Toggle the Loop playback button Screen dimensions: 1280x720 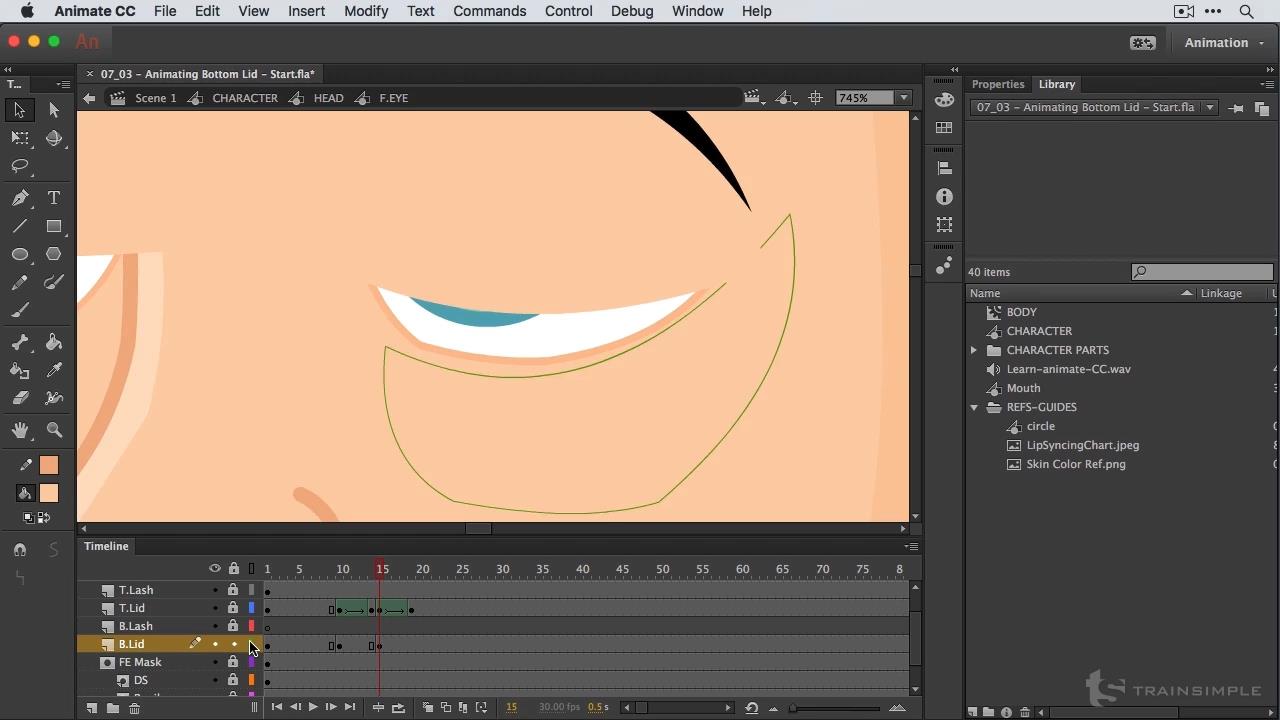[398, 707]
